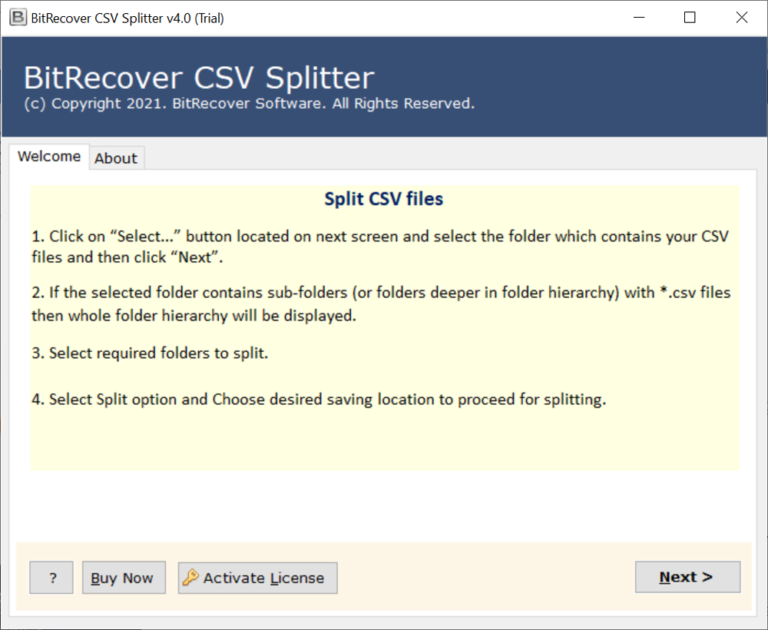Click the Activate License button
768x630 pixels.
click(x=258, y=578)
